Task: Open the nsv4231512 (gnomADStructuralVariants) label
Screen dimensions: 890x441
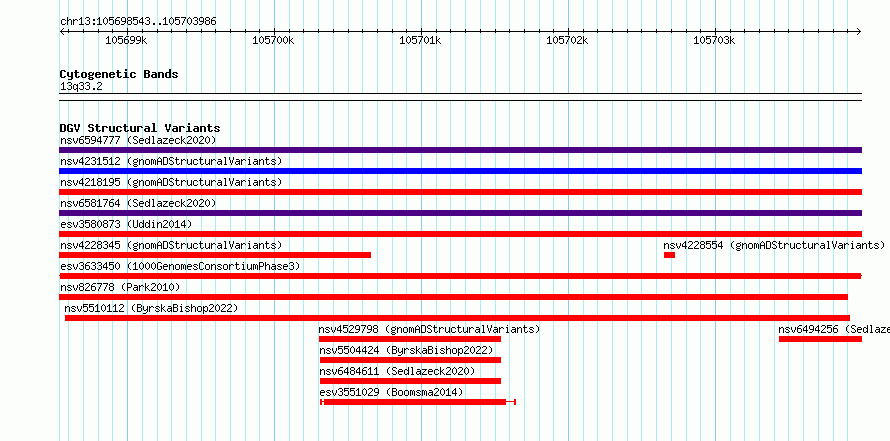Action: tap(171, 161)
